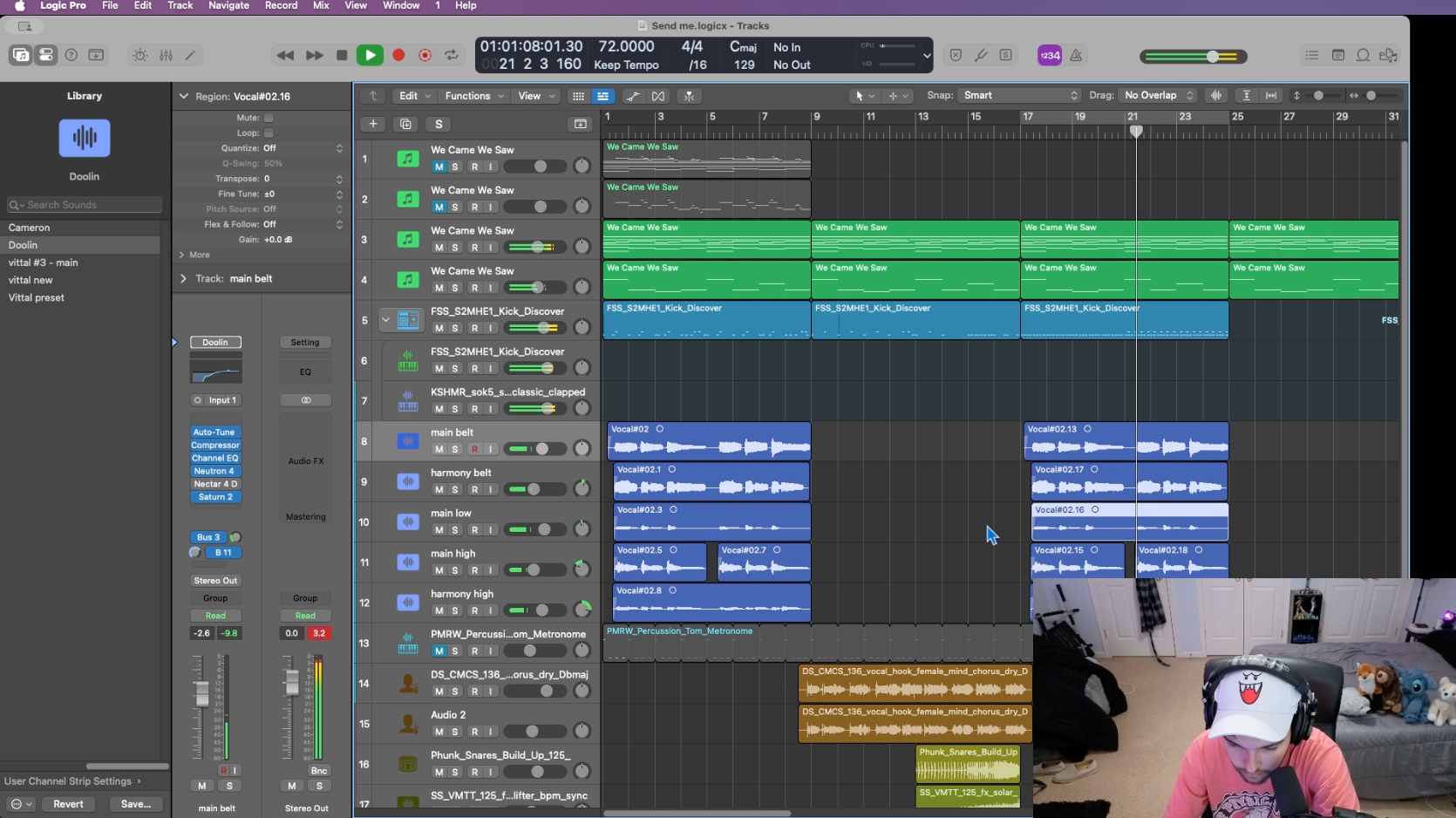Open the View dropdown in tracks area
The image size is (1456, 818).
(x=536, y=96)
